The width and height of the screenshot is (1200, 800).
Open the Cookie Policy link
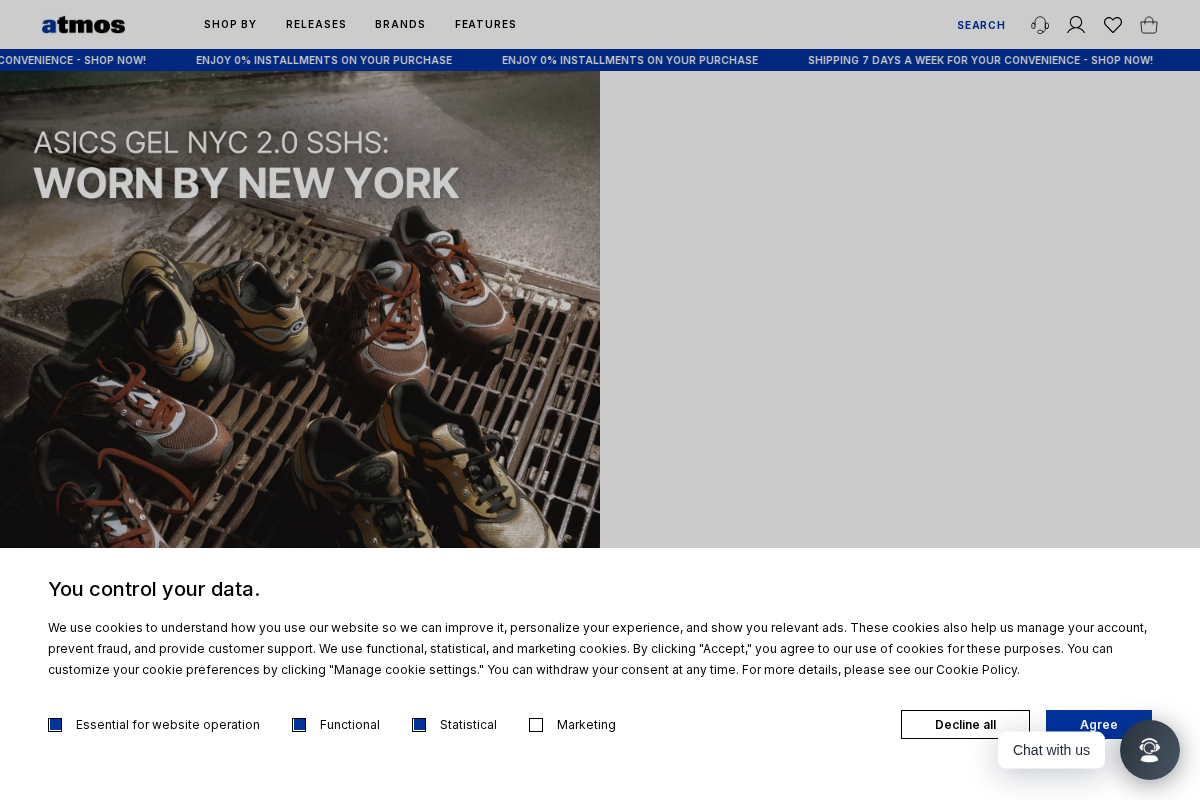tap(976, 670)
